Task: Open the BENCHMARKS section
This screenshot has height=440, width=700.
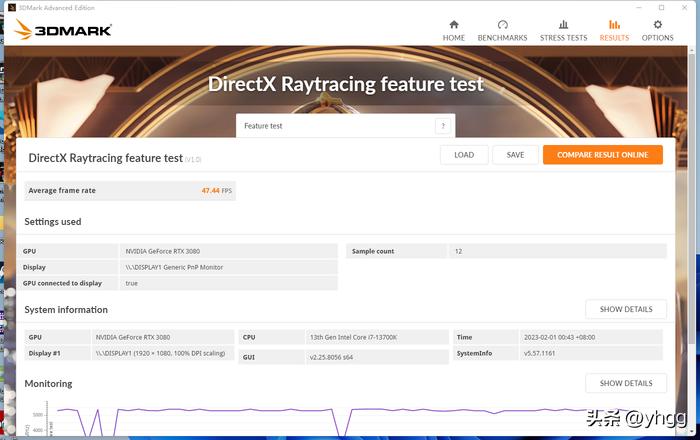Action: tap(502, 31)
